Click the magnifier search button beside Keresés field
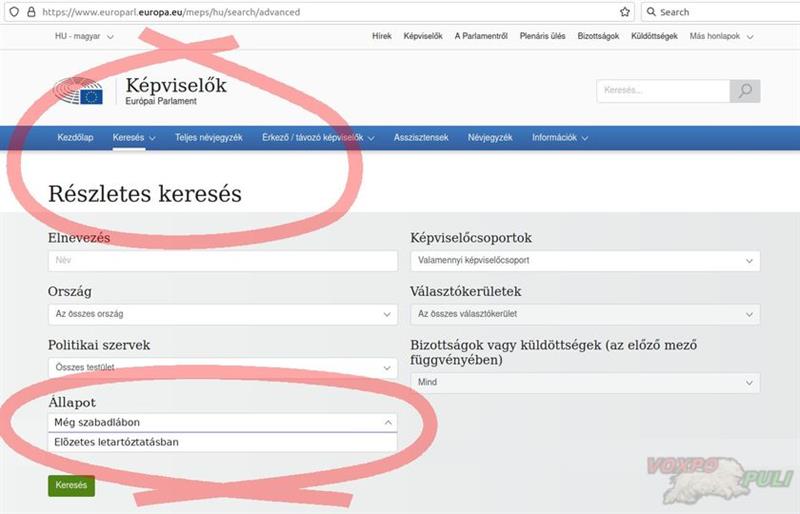Viewport: 800px width, 514px height. [x=744, y=91]
